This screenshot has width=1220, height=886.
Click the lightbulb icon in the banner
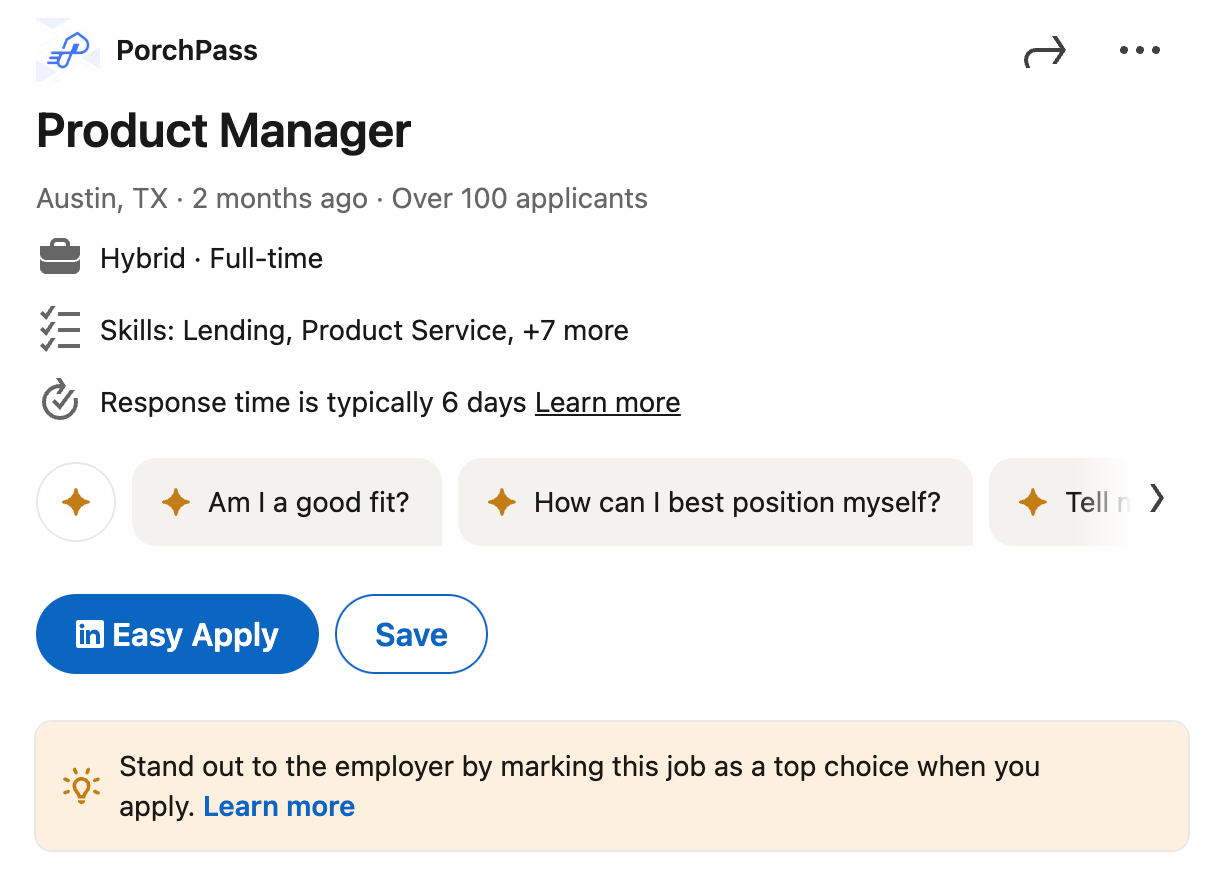tap(81, 786)
